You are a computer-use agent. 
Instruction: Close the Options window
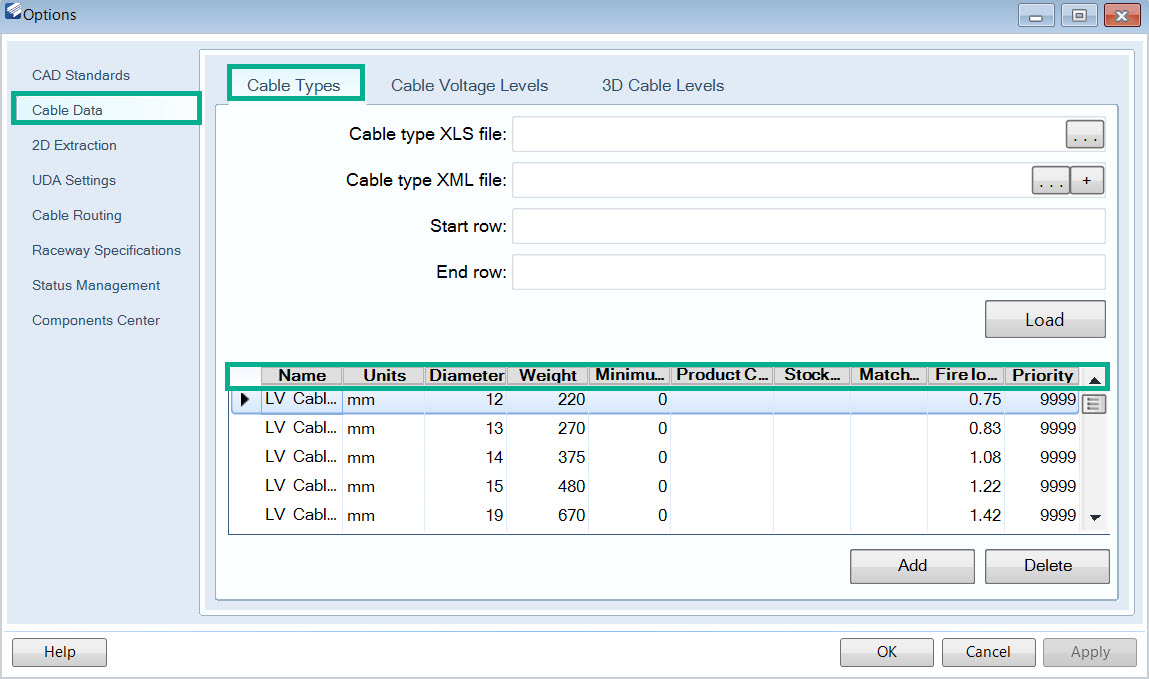(x=1122, y=15)
